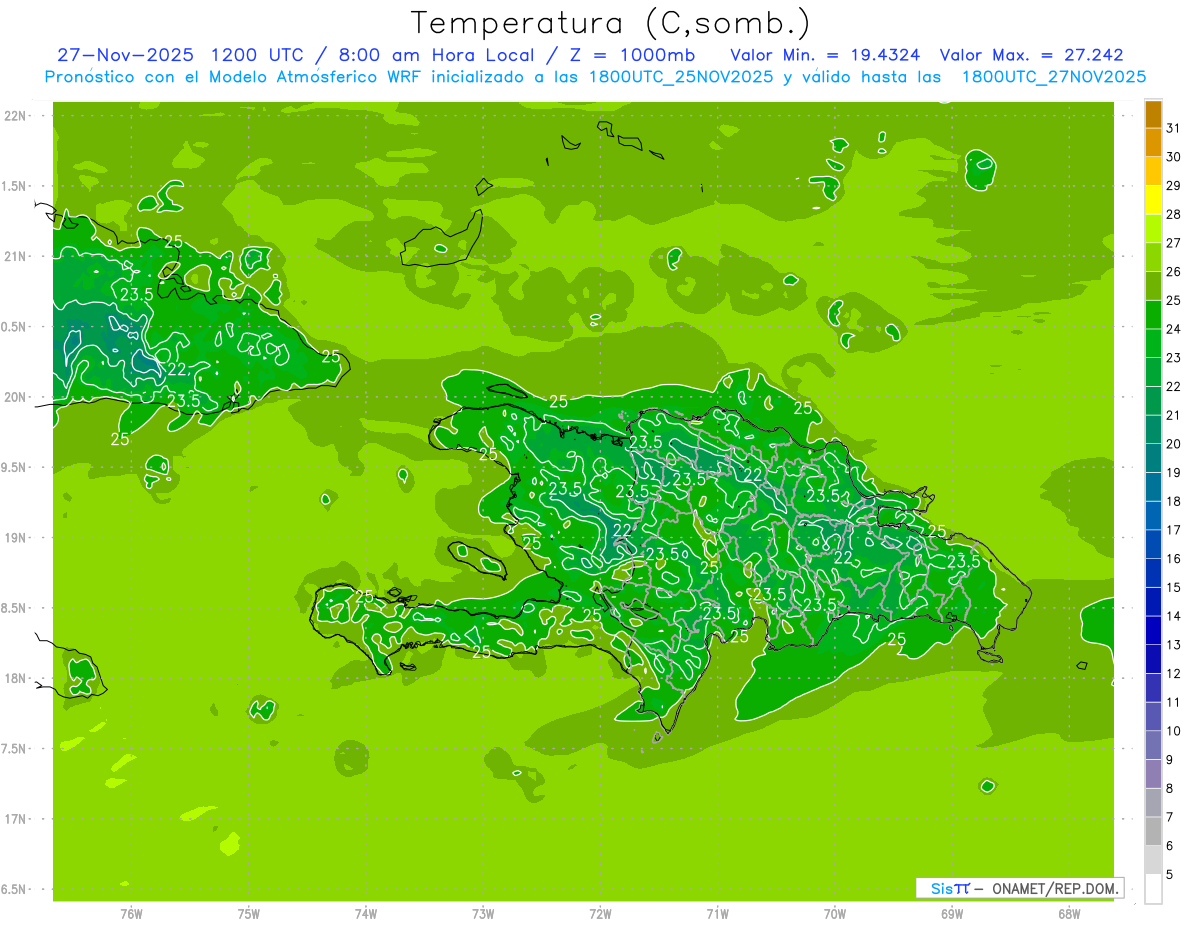Screen dimensions: 1200x927
Task: Click the '74W' longitude axis label
Action: tap(366, 913)
